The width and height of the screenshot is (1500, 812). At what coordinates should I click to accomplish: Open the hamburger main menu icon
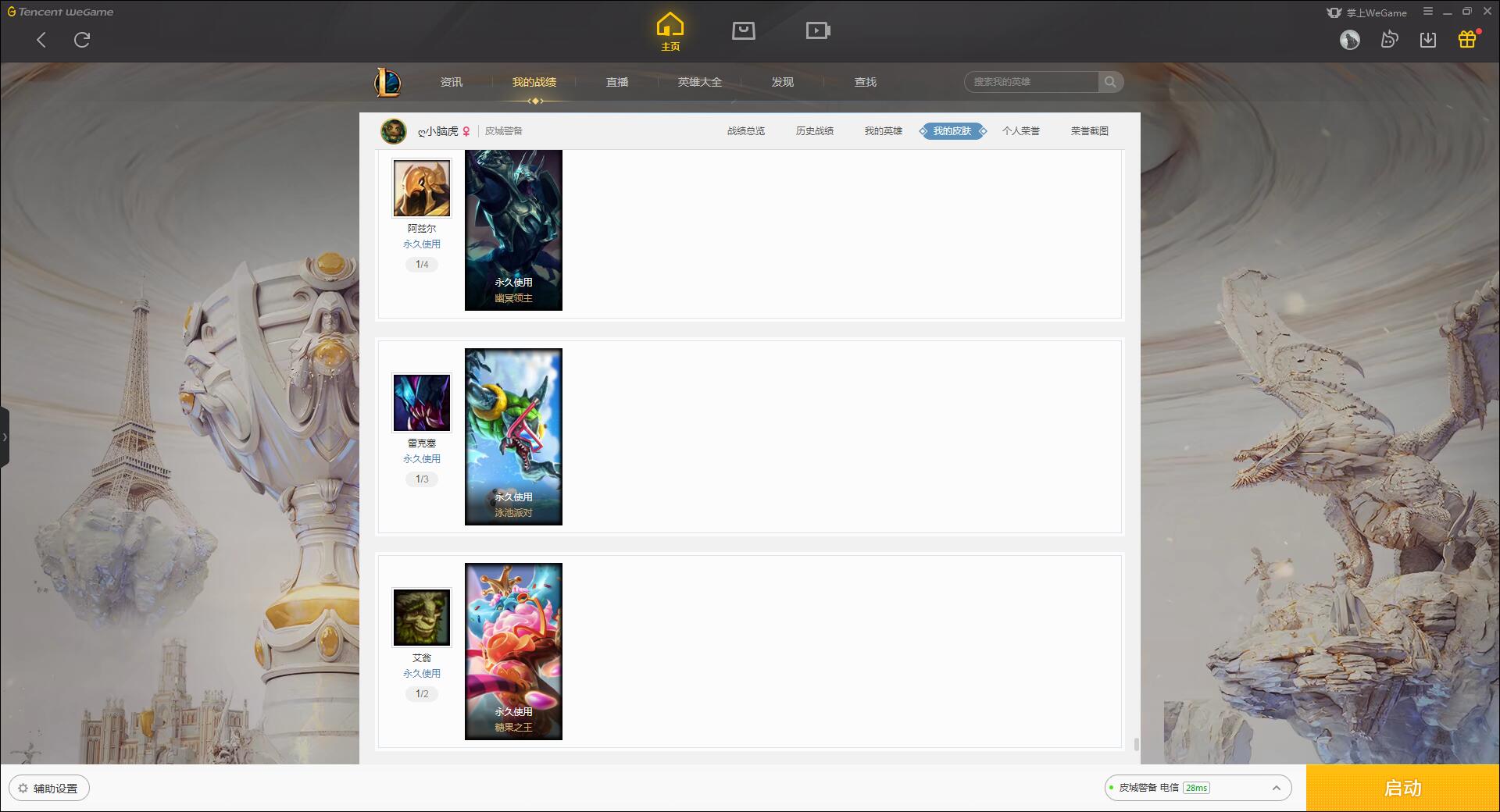pos(1428,12)
